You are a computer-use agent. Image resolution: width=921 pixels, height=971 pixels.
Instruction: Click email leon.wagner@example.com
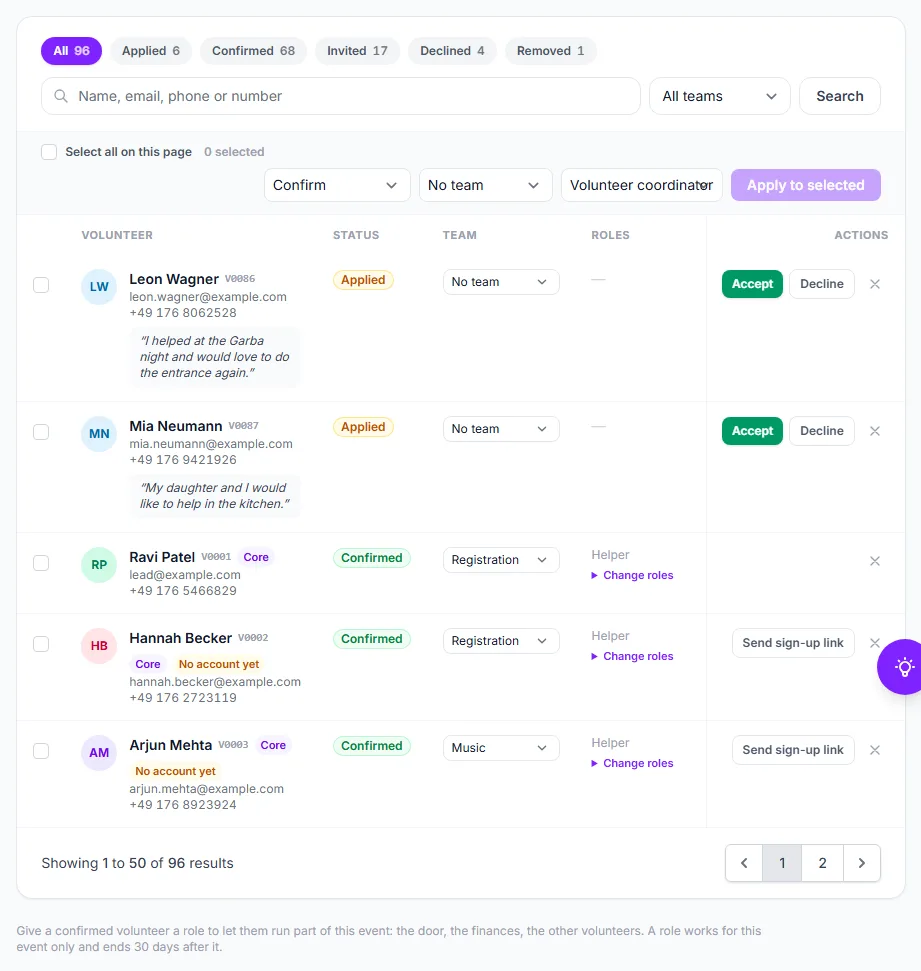pyautogui.click(x=208, y=297)
